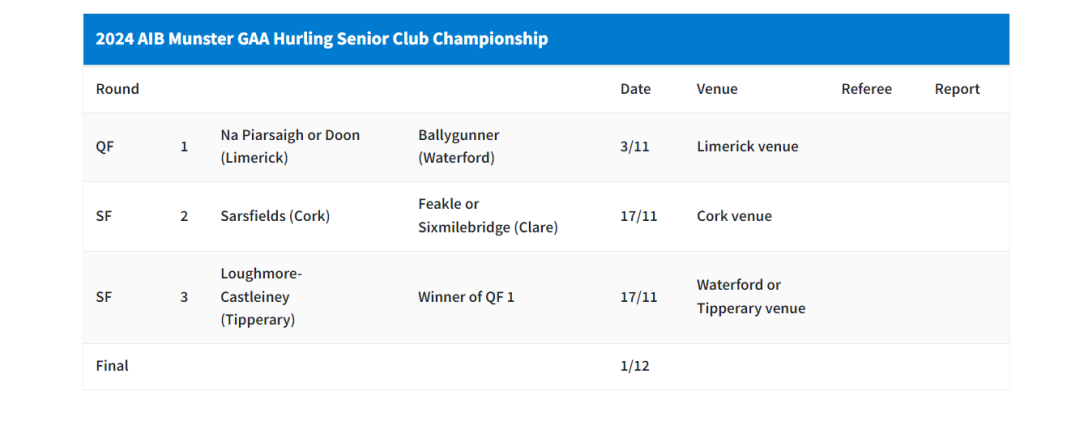The image size is (1084, 429).
Task: Select the Round column header
Action: [118, 89]
